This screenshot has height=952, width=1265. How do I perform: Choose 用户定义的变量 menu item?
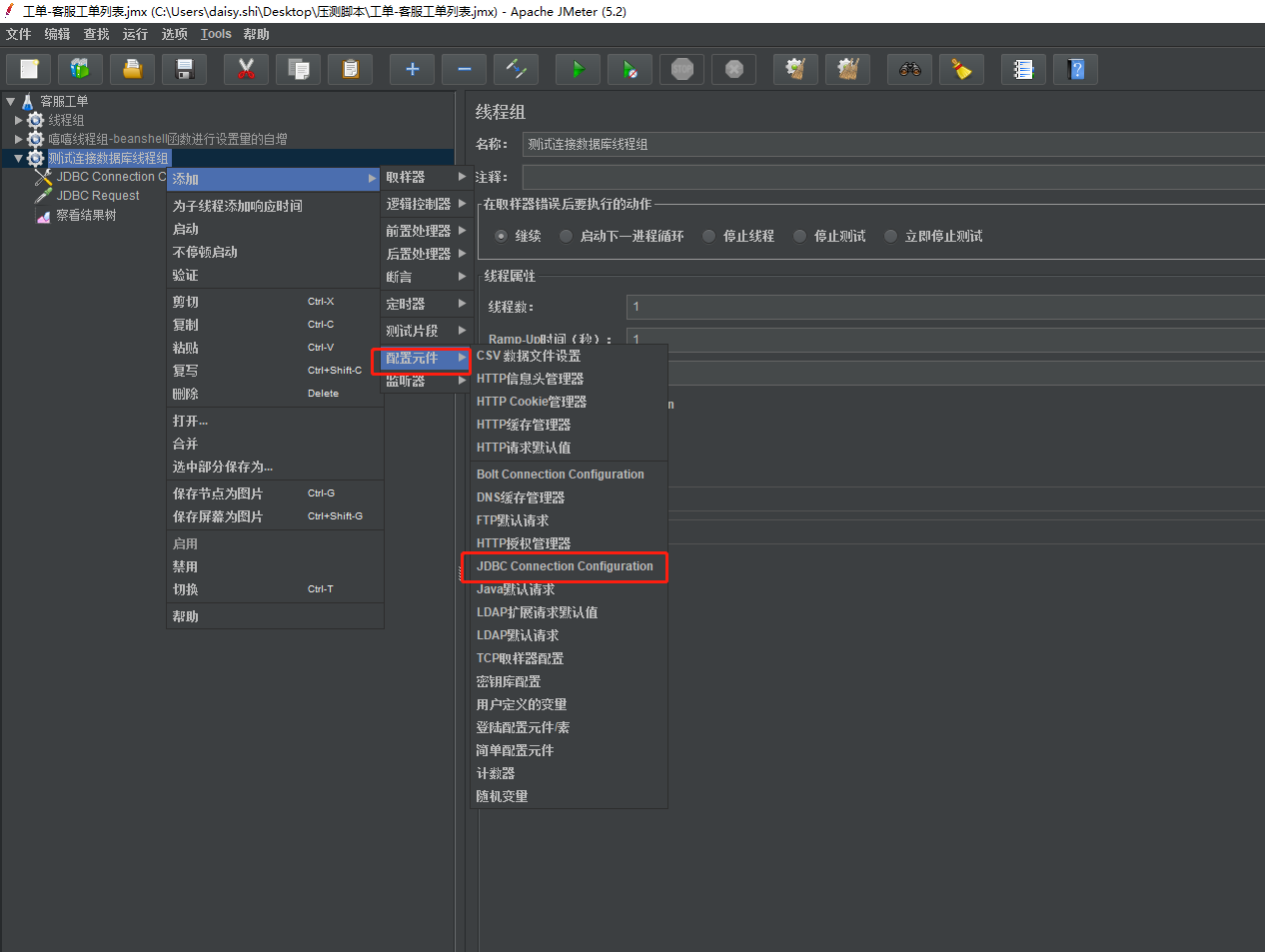[570, 704]
